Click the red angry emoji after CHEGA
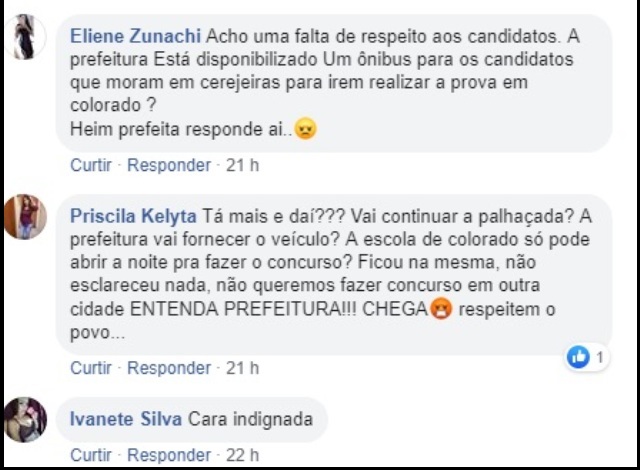The height and width of the screenshot is (470, 640). (x=439, y=311)
